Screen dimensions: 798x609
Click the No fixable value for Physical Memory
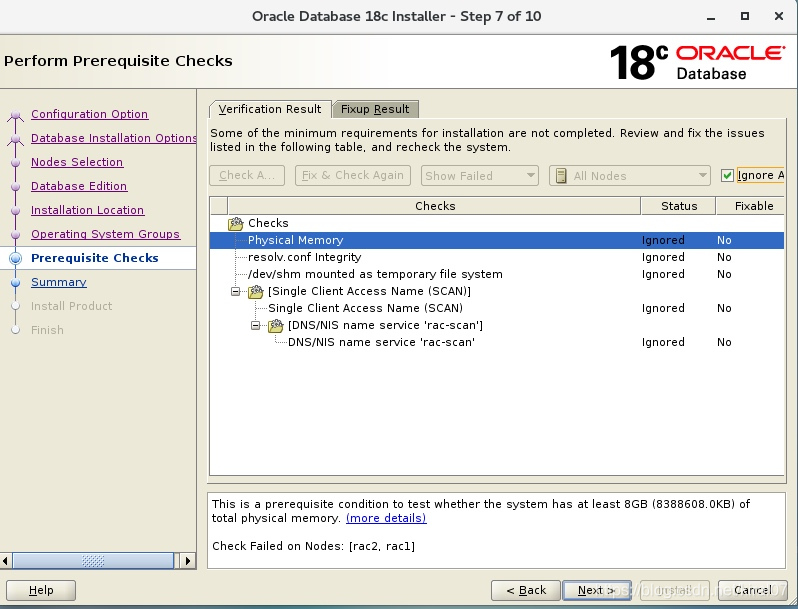point(724,240)
